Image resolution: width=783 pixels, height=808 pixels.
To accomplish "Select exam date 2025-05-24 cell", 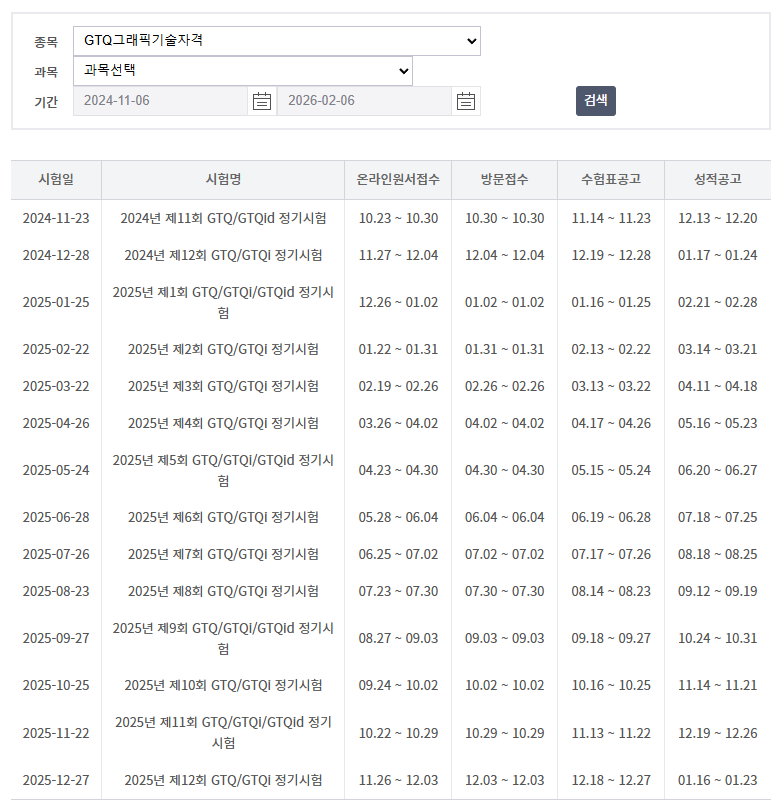I will [56, 470].
